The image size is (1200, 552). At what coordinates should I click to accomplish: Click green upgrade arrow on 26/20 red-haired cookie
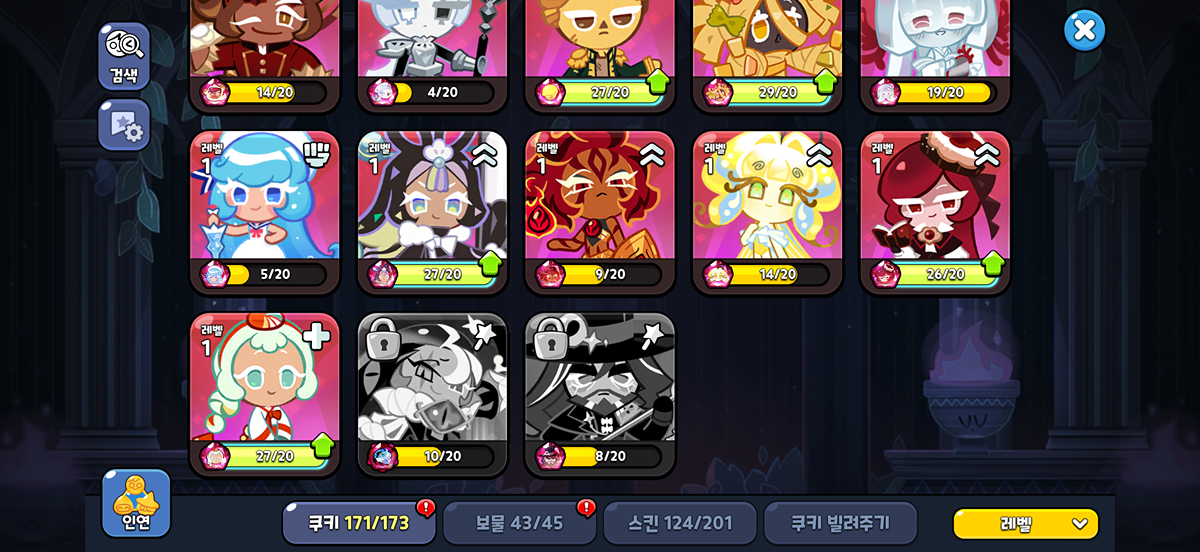[993, 264]
